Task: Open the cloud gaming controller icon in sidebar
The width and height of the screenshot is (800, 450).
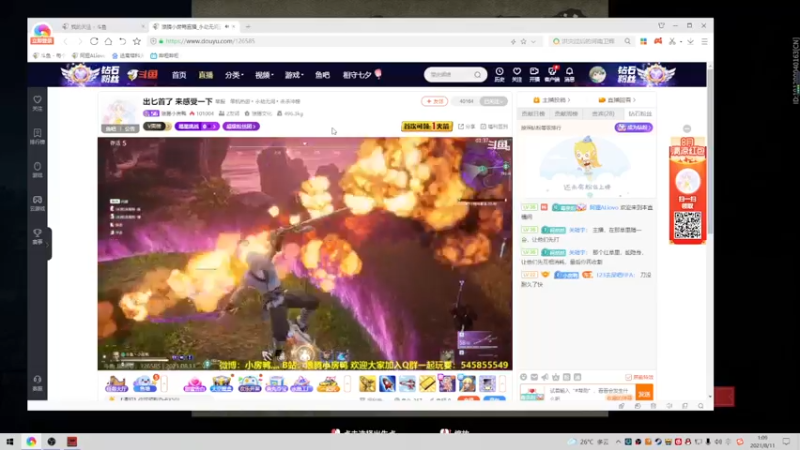Action: coord(37,203)
